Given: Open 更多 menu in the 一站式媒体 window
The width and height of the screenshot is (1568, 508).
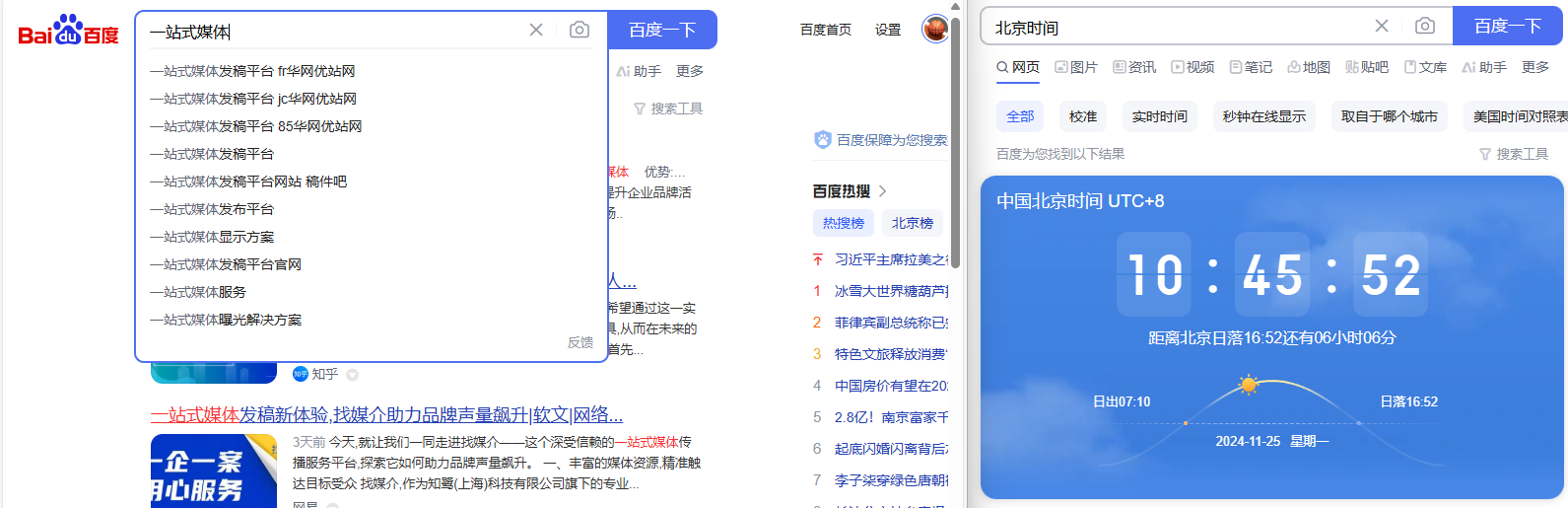Looking at the screenshot, I should pos(690,71).
